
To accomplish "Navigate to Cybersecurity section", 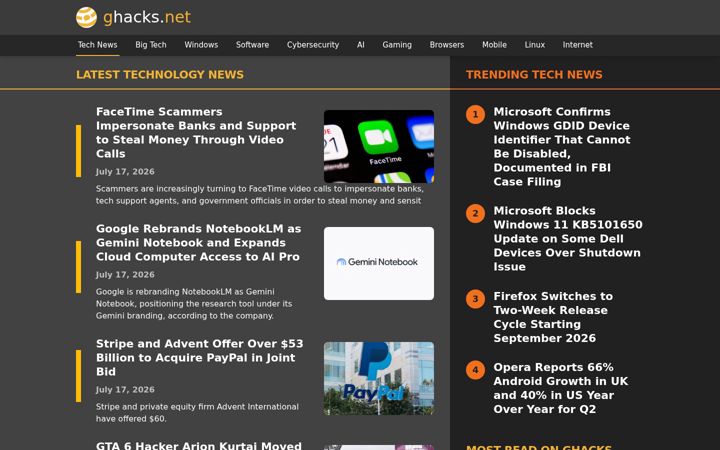I will [x=313, y=45].
